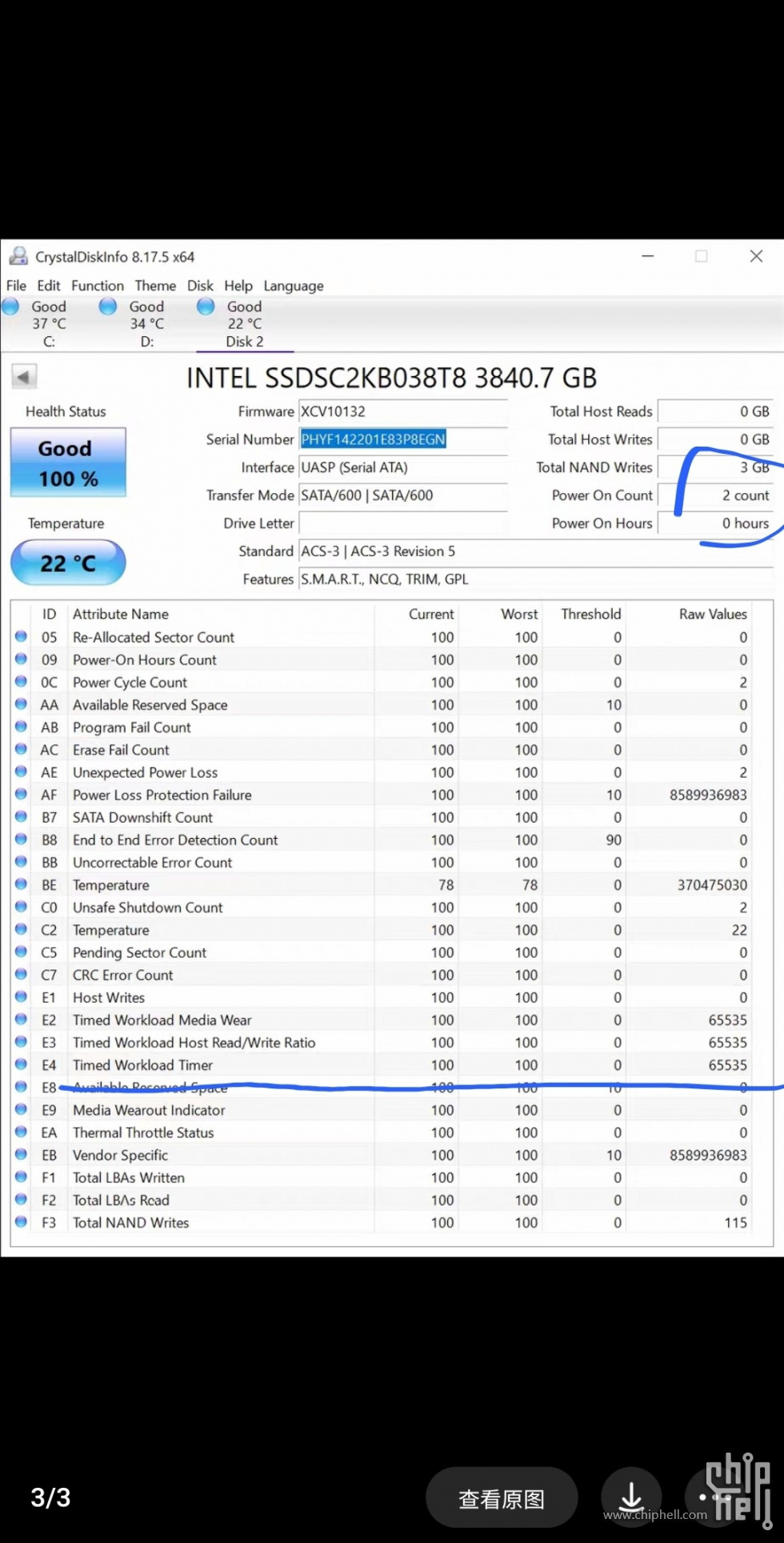The image size is (784, 1543).
Task: Select the AA Available Reserved Space row
Action: pyautogui.click(x=382, y=704)
